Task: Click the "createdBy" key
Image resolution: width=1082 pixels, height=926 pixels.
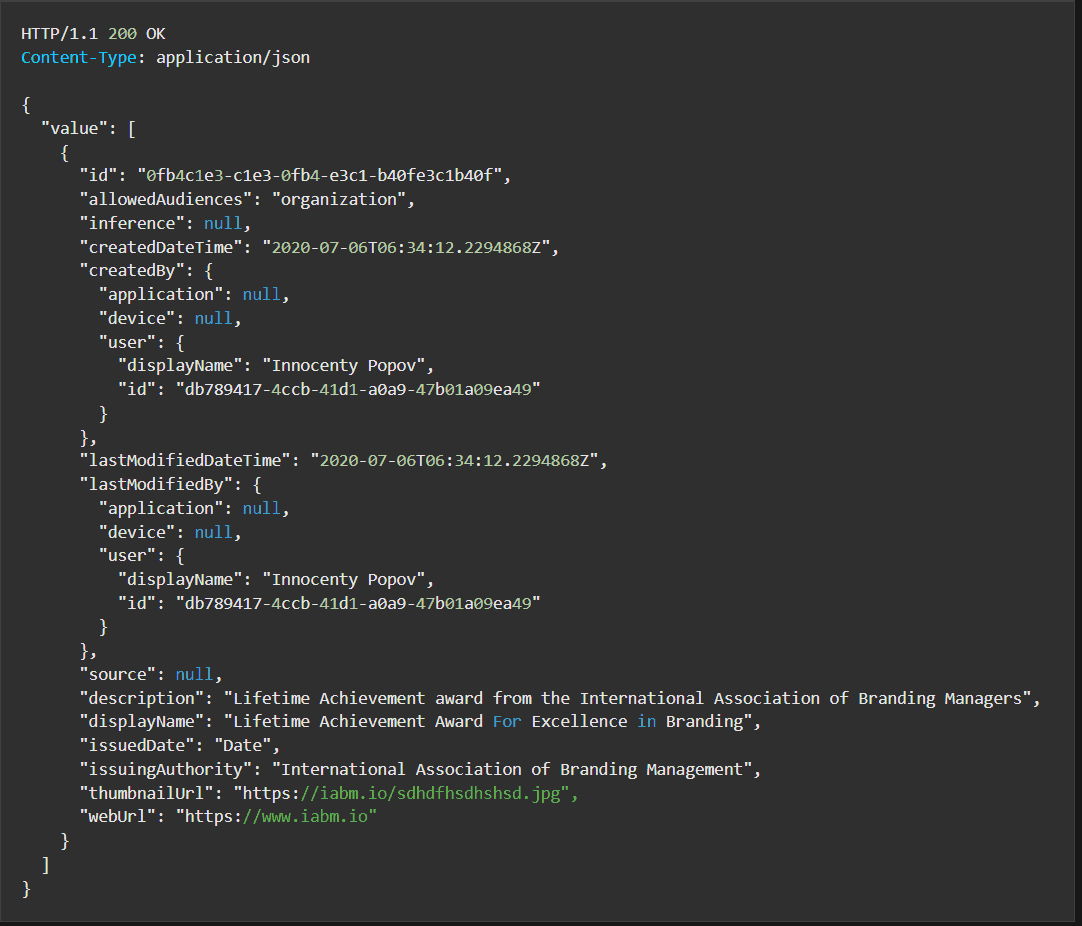Action: 132,271
